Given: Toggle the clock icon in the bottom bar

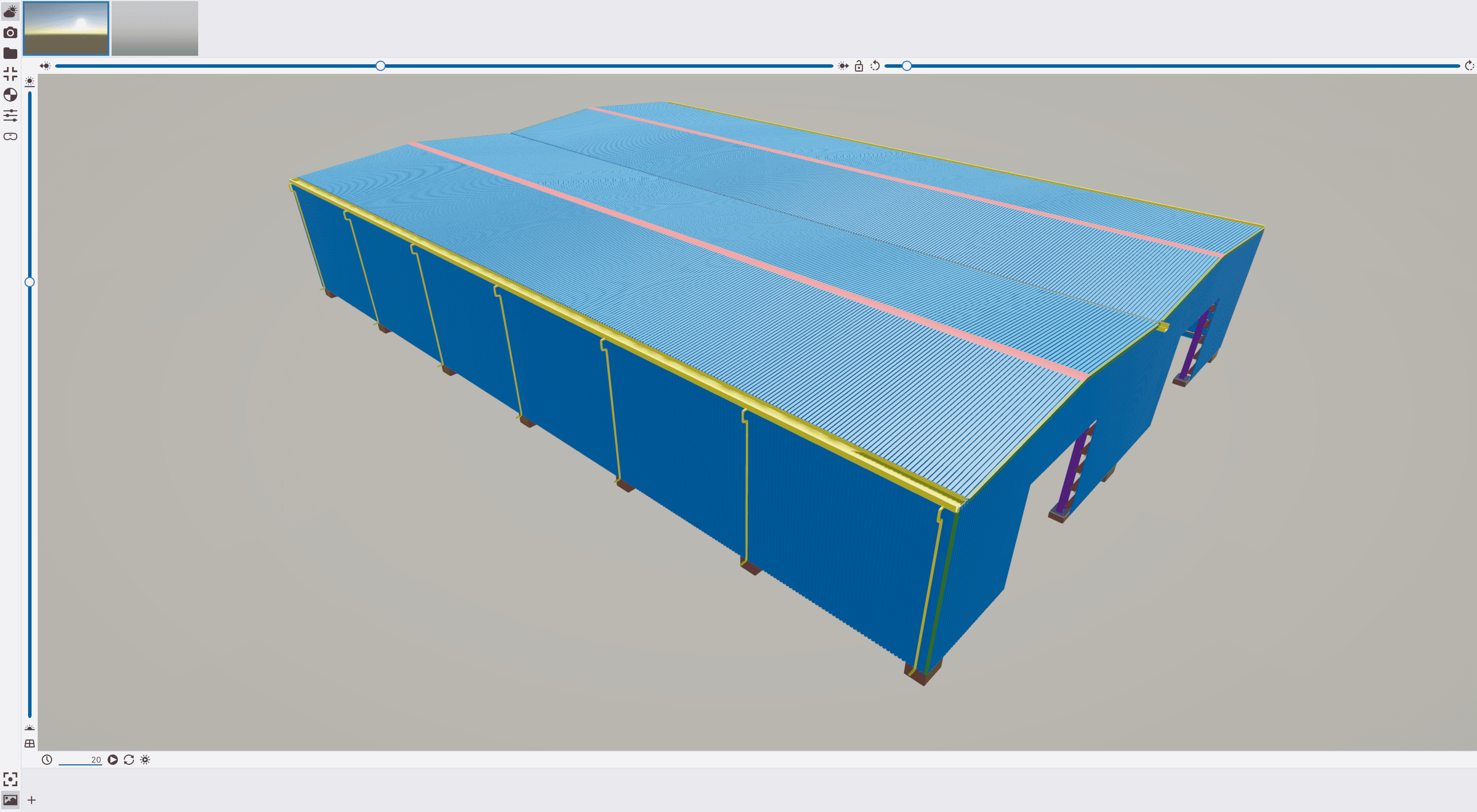Looking at the screenshot, I should [x=47, y=759].
